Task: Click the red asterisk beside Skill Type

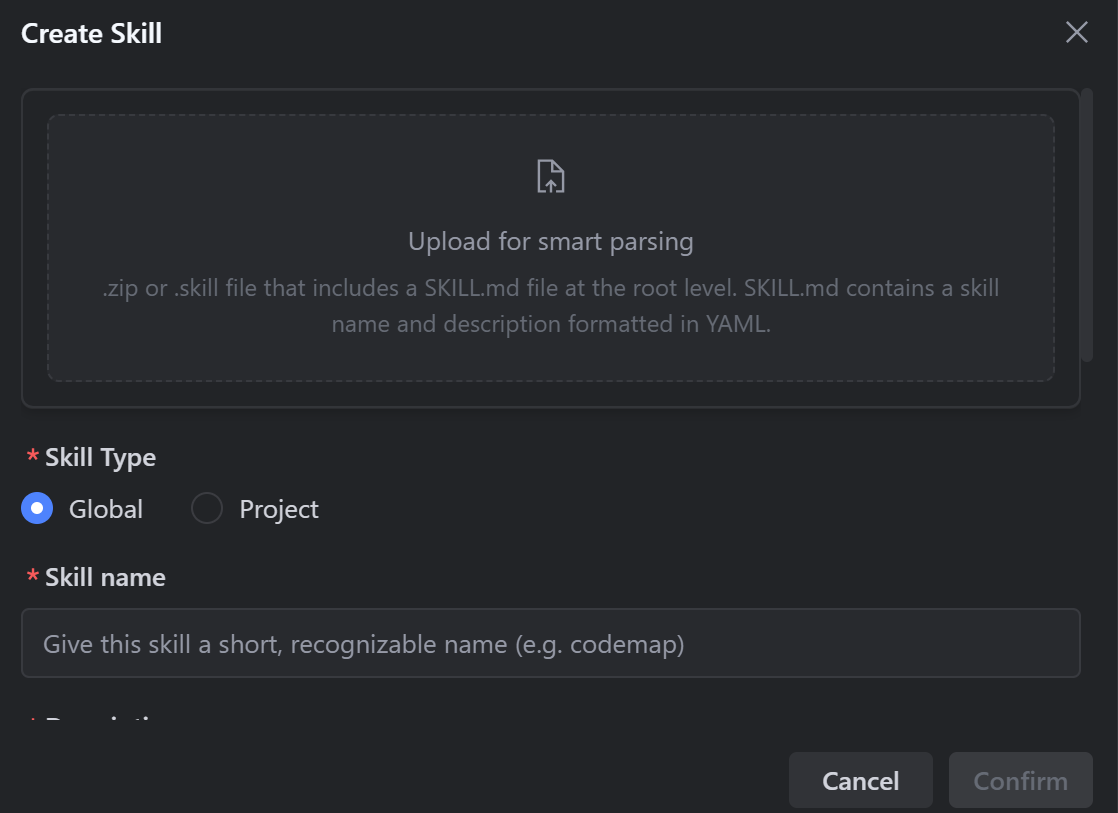Action: point(32,455)
